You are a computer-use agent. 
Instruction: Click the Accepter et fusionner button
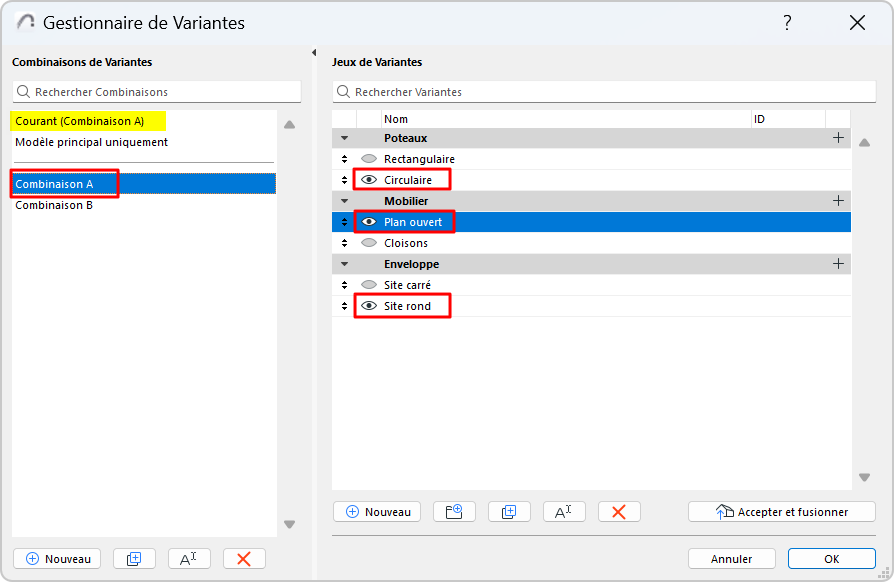(x=782, y=511)
